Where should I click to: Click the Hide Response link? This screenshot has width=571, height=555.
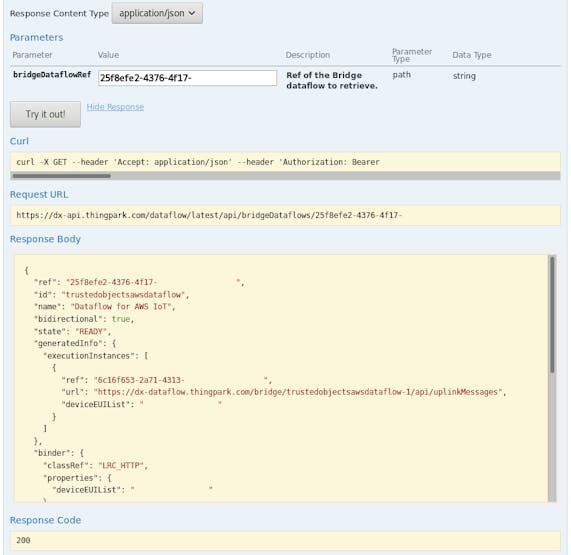(x=115, y=107)
